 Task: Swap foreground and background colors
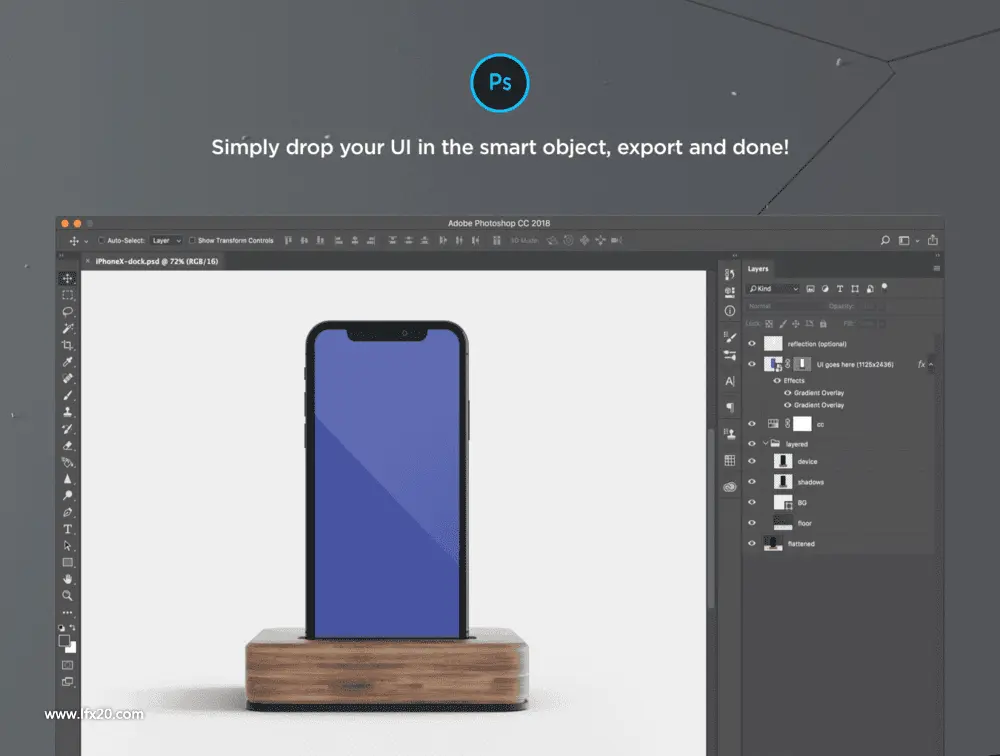[x=72, y=627]
